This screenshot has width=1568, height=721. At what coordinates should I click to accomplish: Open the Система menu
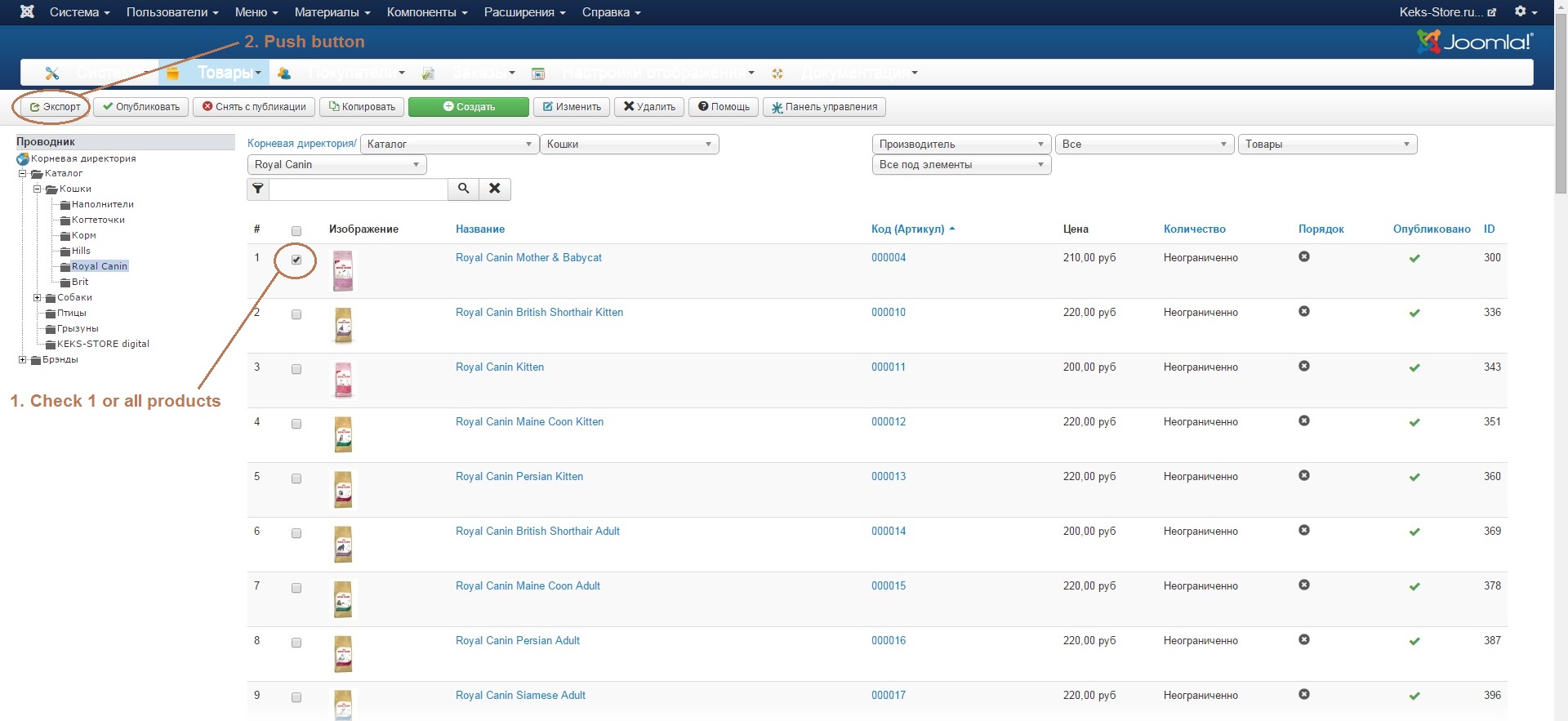point(79,12)
